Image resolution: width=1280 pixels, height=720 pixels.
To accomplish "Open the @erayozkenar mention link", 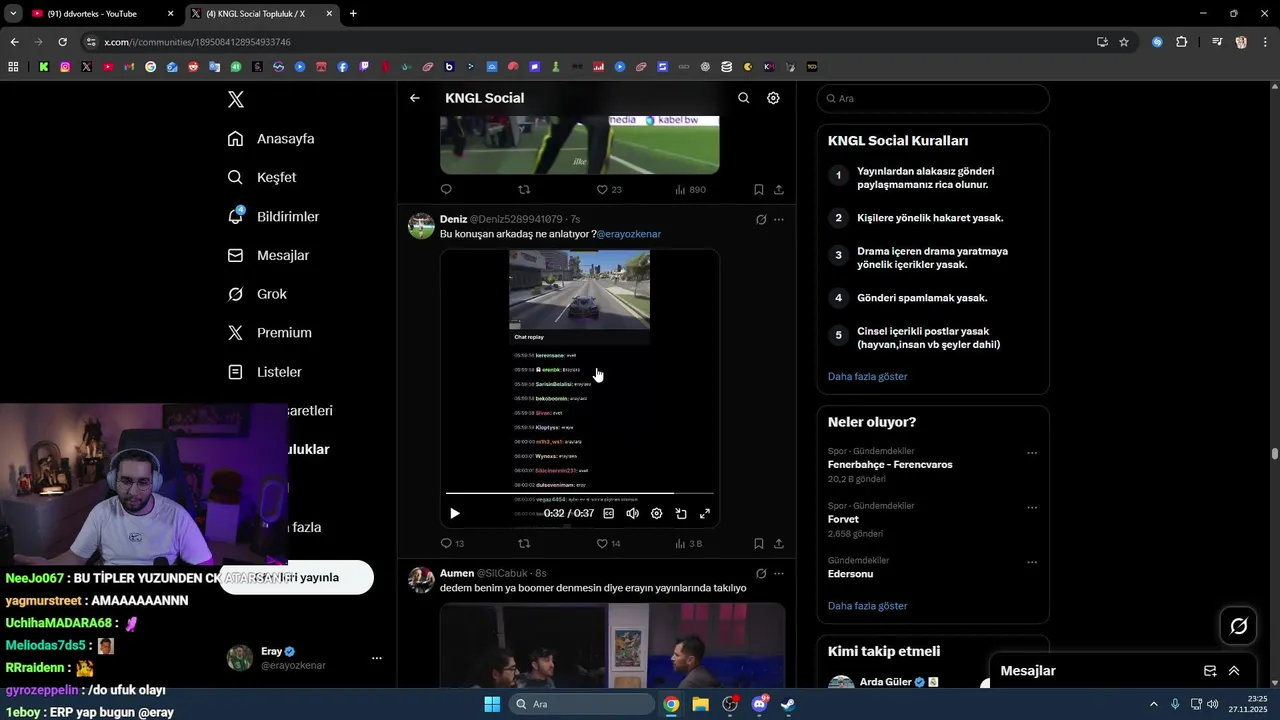I will (x=629, y=234).
